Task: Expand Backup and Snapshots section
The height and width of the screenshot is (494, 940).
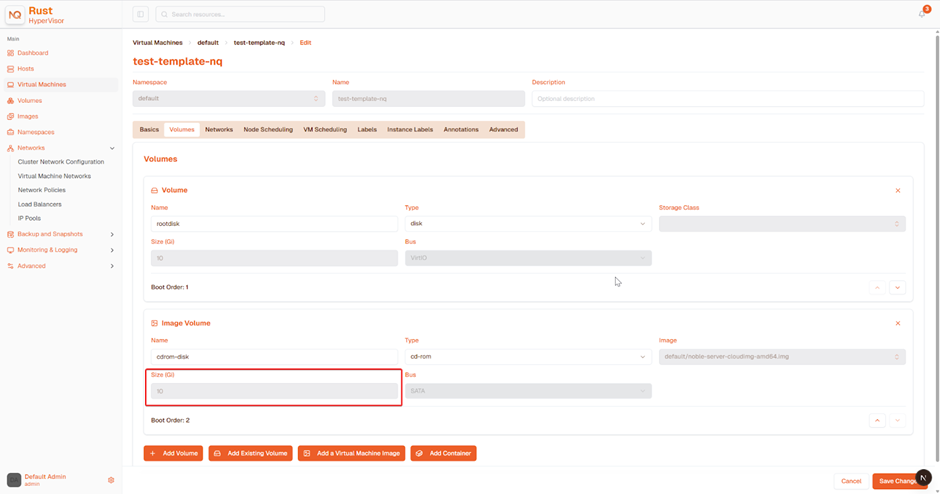Action: (112, 234)
